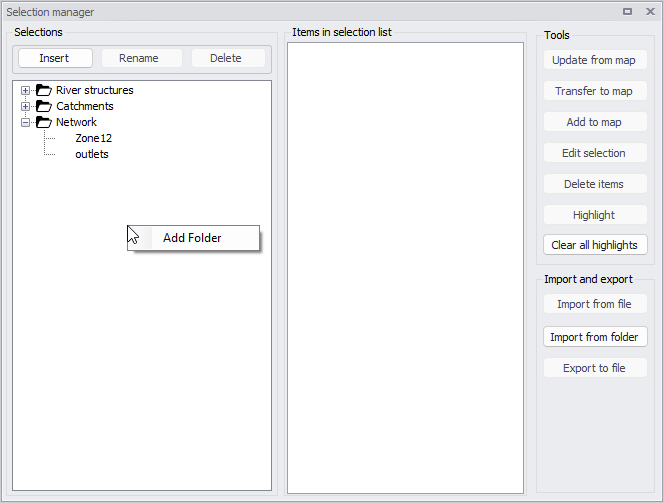This screenshot has width=664, height=503.
Task: Choose Add Folder from context menu
Action: click(x=193, y=238)
